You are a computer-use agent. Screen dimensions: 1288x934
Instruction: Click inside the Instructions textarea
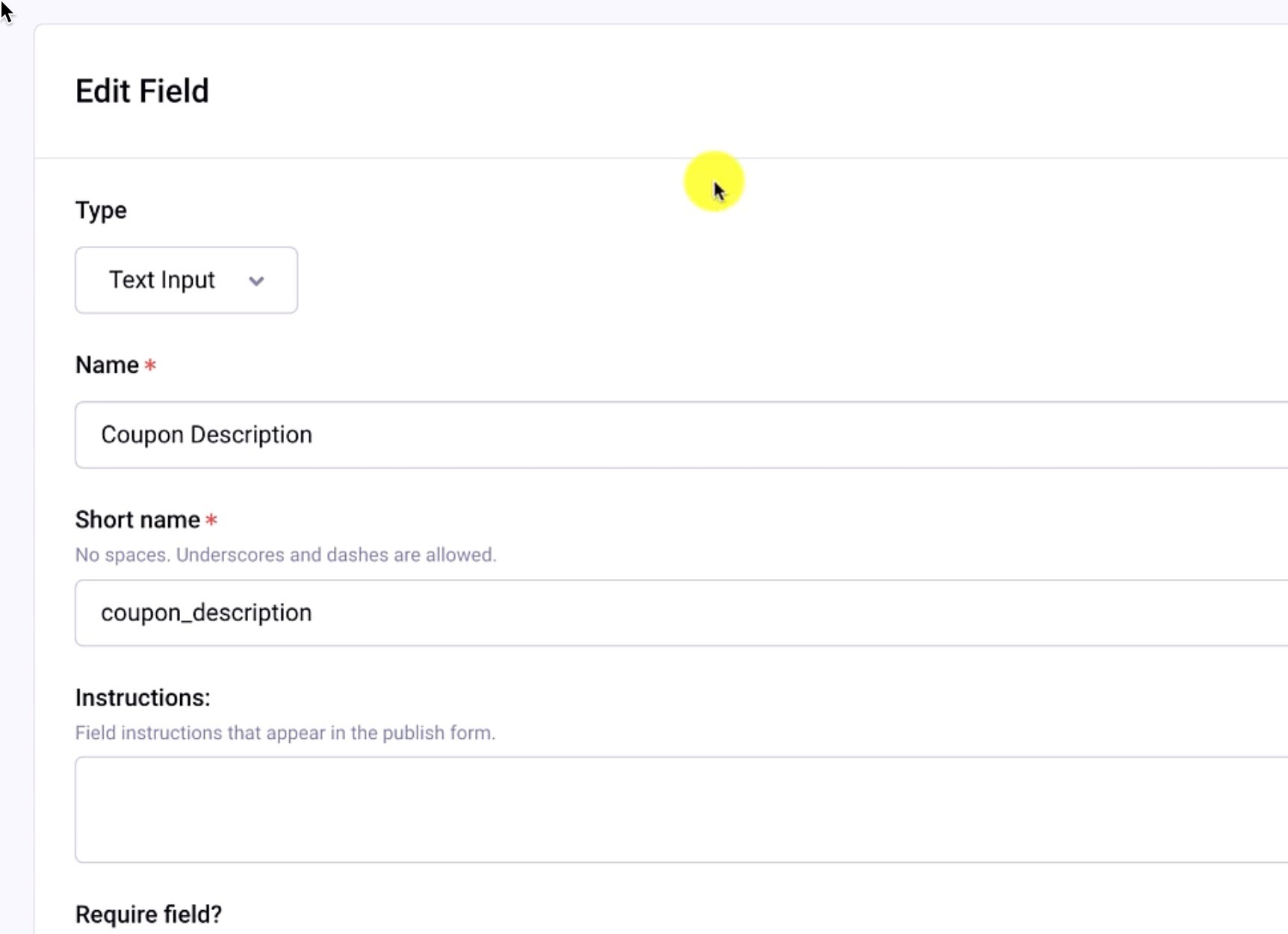click(523, 810)
